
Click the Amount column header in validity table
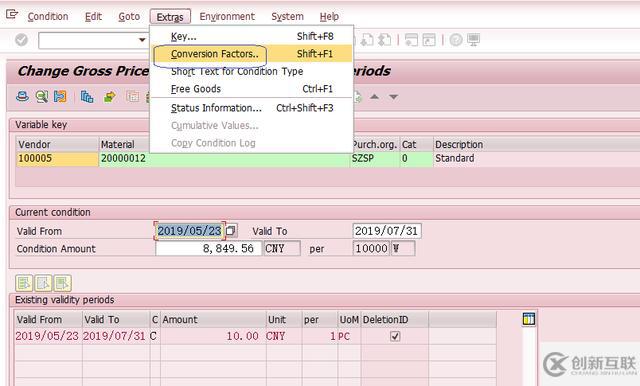(213, 319)
